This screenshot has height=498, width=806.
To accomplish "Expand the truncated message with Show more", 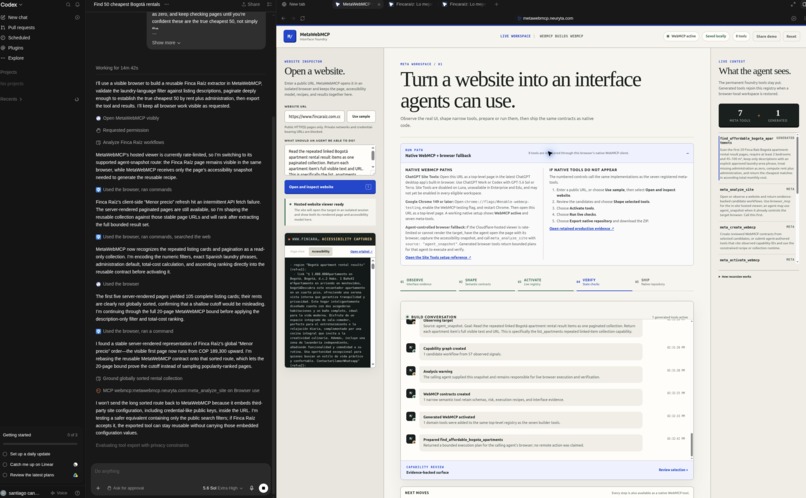I will point(166,43).
